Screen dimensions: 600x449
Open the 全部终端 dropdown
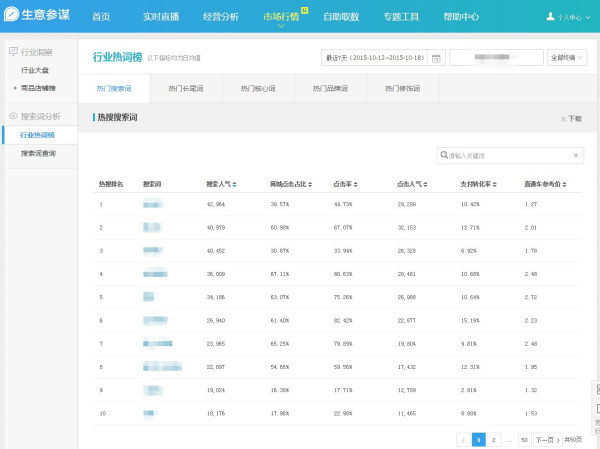(567, 57)
